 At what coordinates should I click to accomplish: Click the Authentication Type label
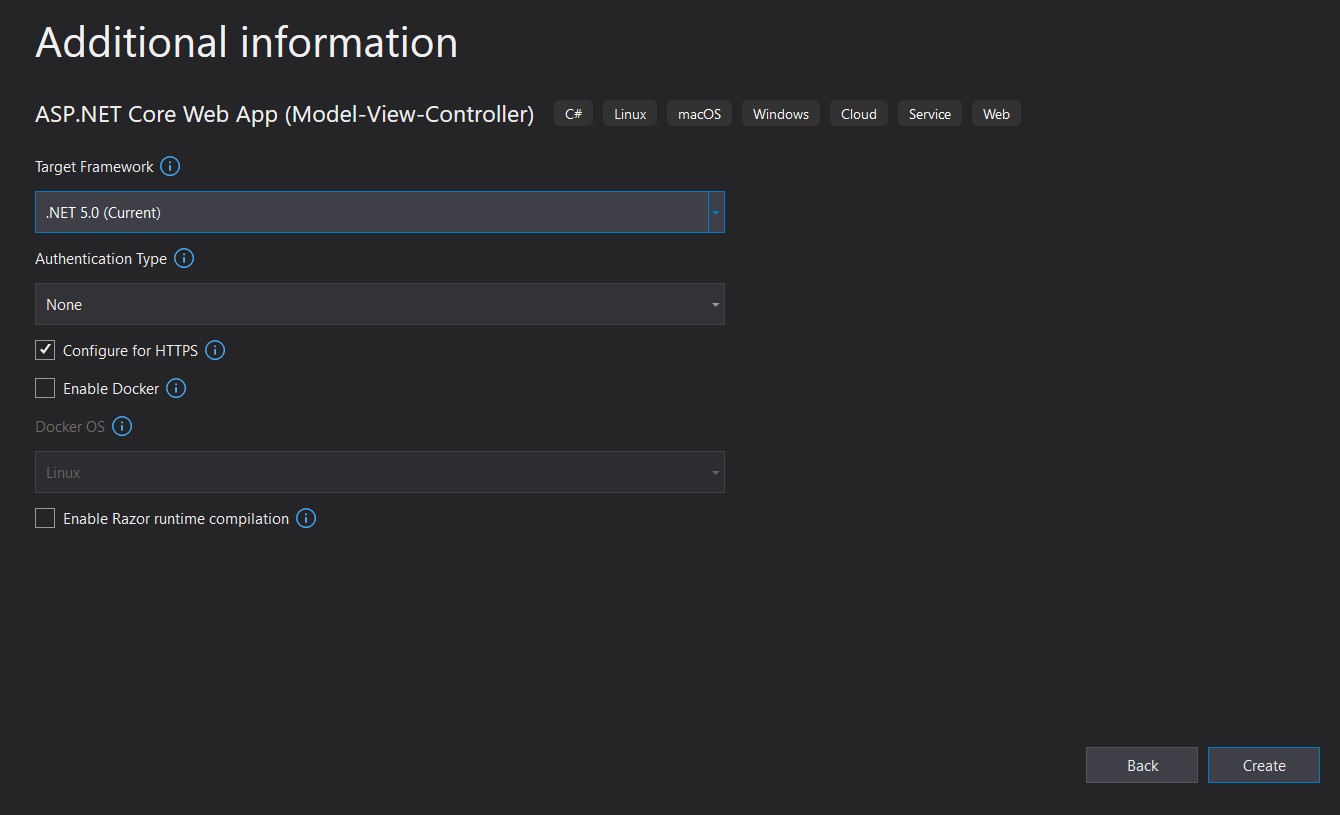click(101, 259)
